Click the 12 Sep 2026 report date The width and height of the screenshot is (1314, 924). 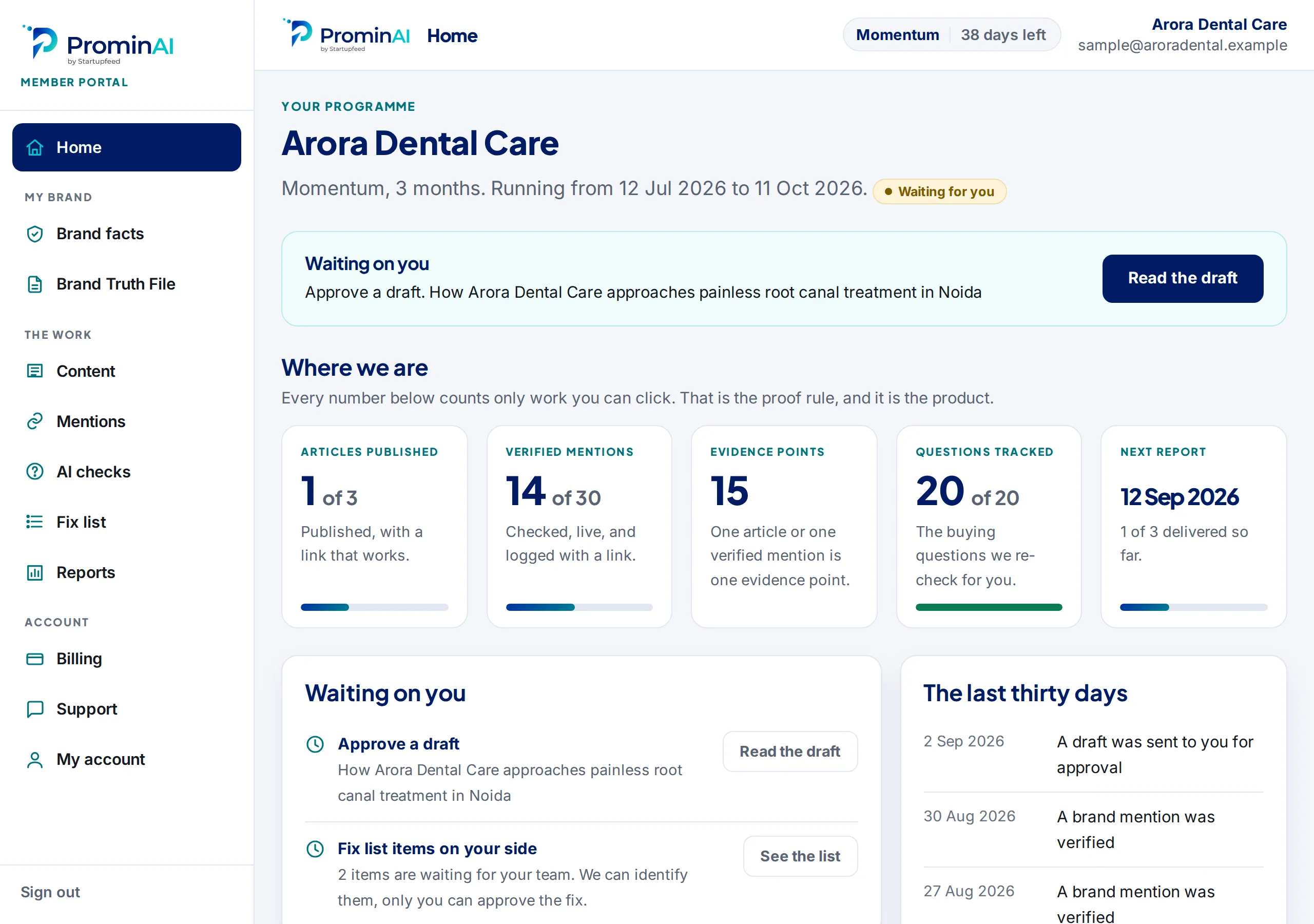click(1179, 497)
